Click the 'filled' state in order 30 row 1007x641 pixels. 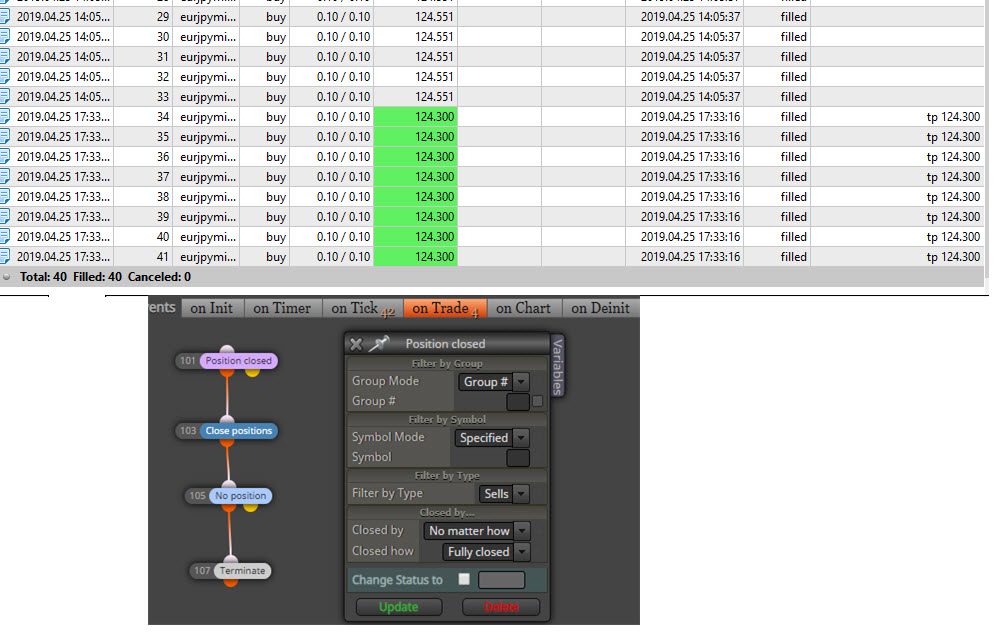click(x=794, y=37)
